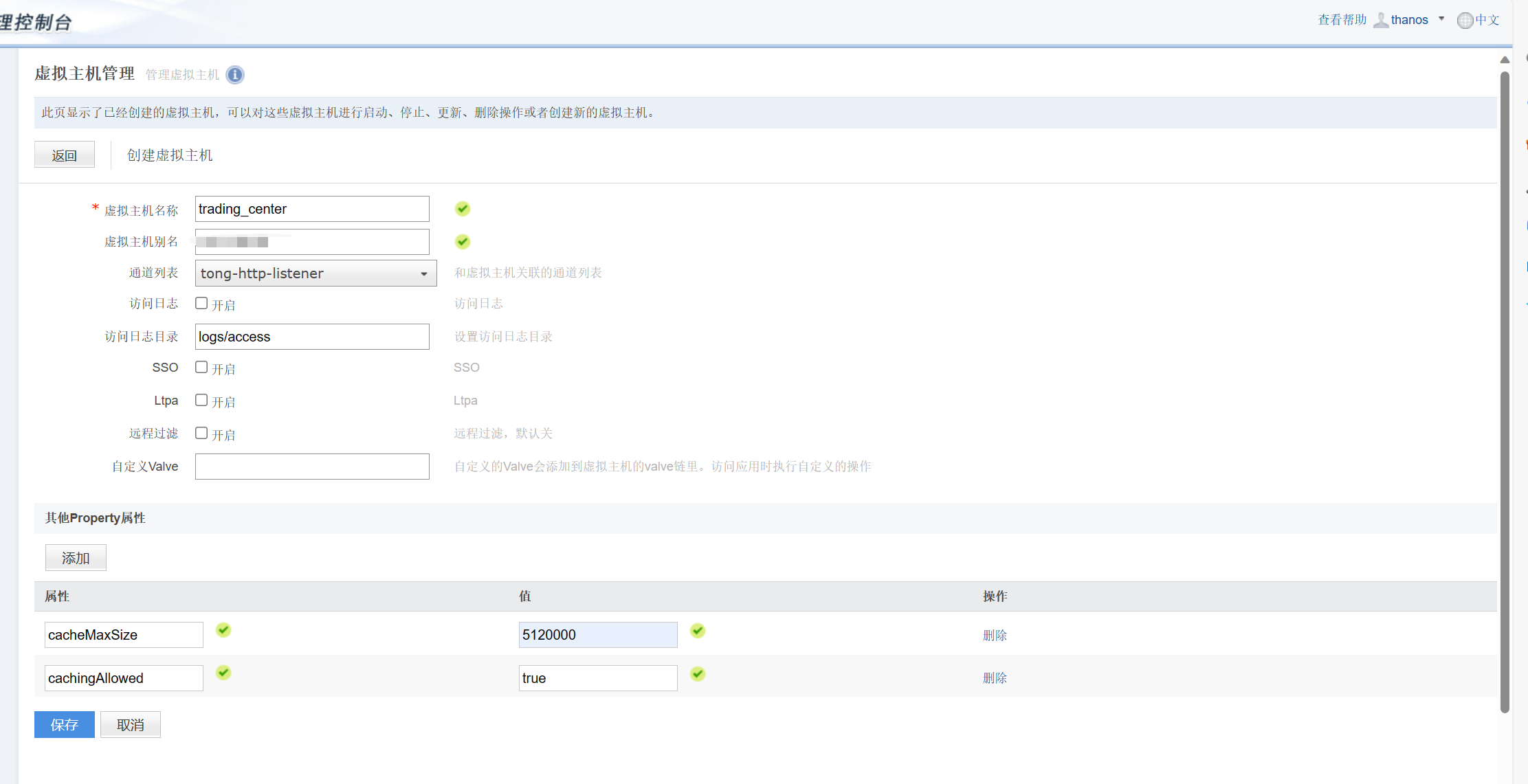Click the globe language icon in header
The height and width of the screenshot is (784, 1528).
[x=1465, y=21]
